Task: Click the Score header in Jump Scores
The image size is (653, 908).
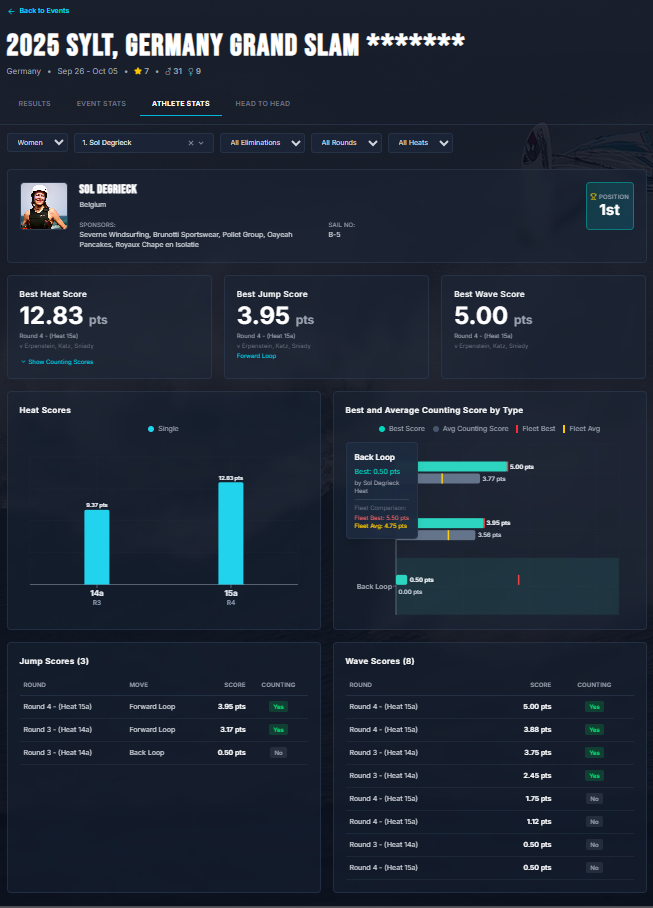Action: (235, 685)
